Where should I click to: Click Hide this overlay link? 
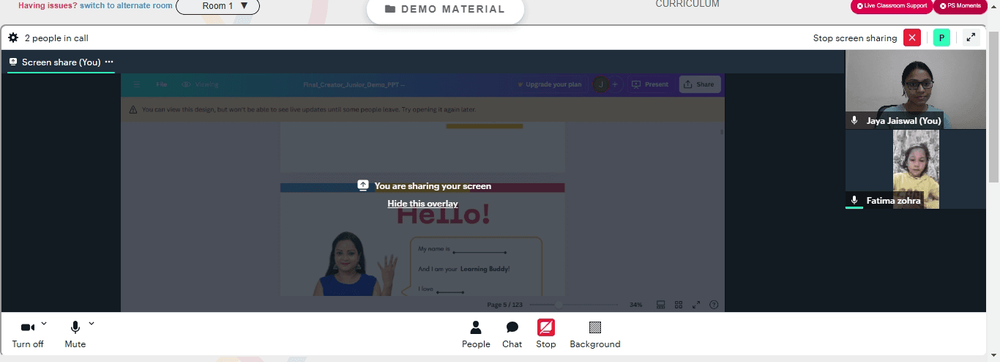(422, 203)
